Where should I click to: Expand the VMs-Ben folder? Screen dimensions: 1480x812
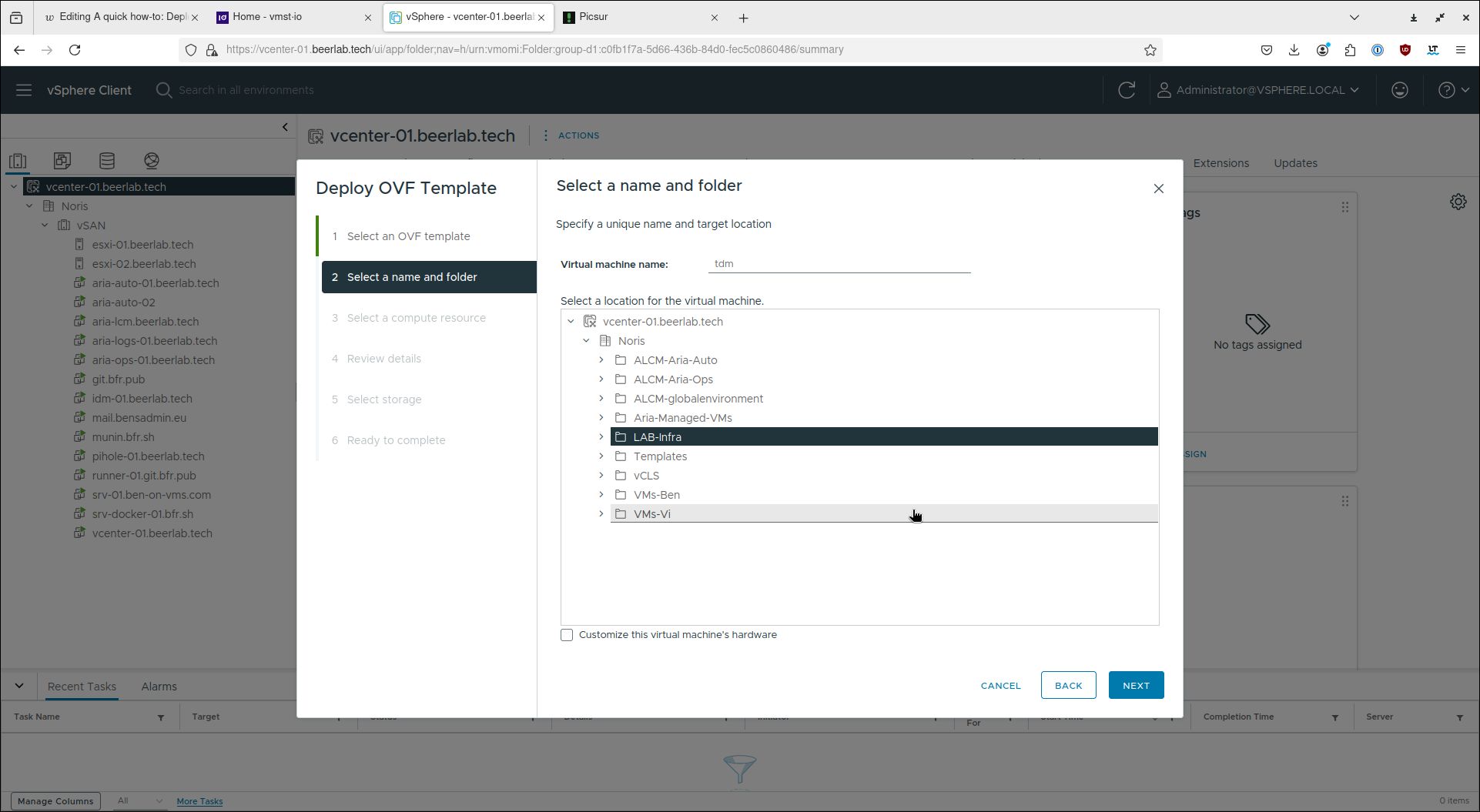pyautogui.click(x=601, y=495)
